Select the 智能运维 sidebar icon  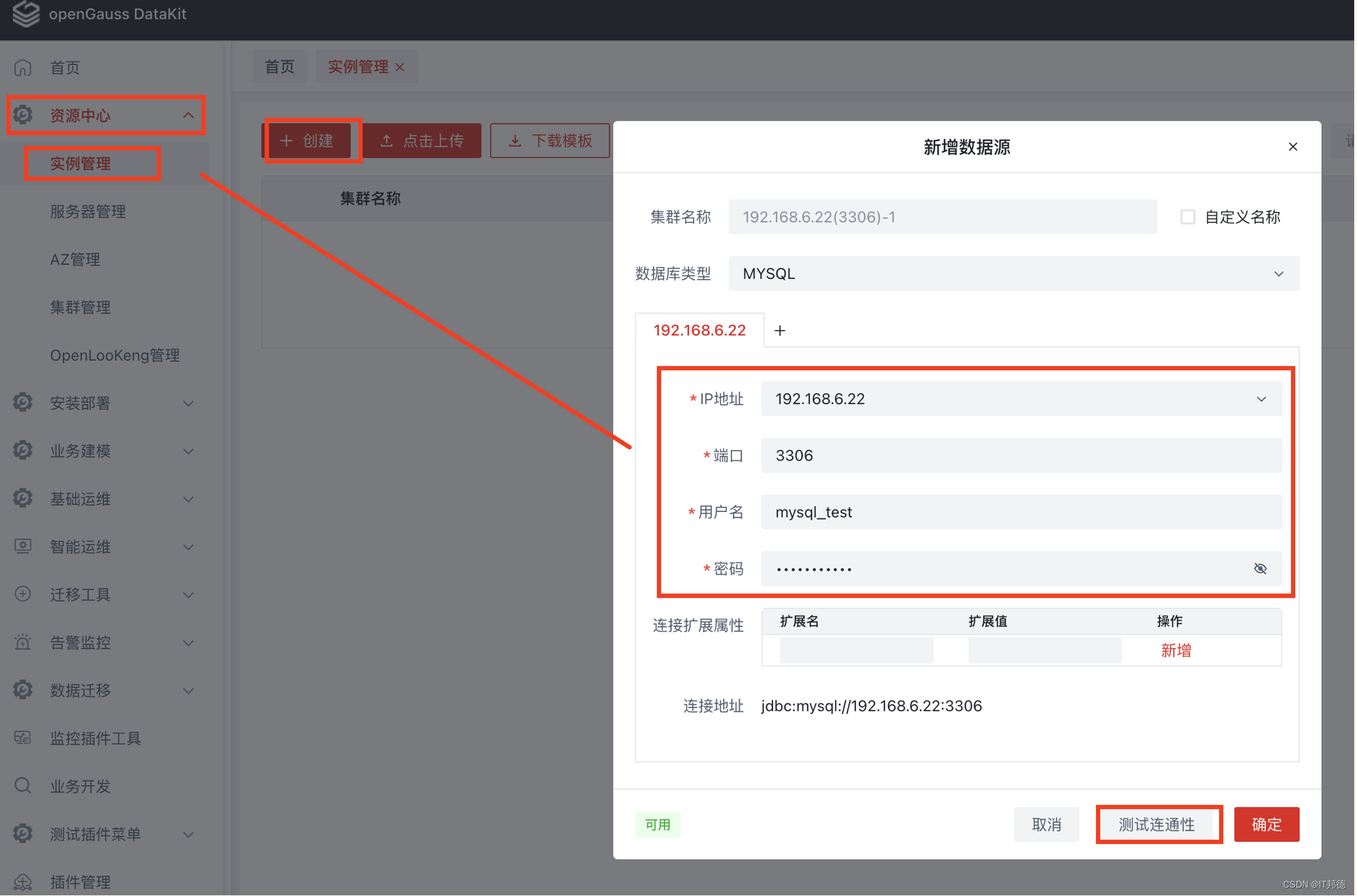23,547
